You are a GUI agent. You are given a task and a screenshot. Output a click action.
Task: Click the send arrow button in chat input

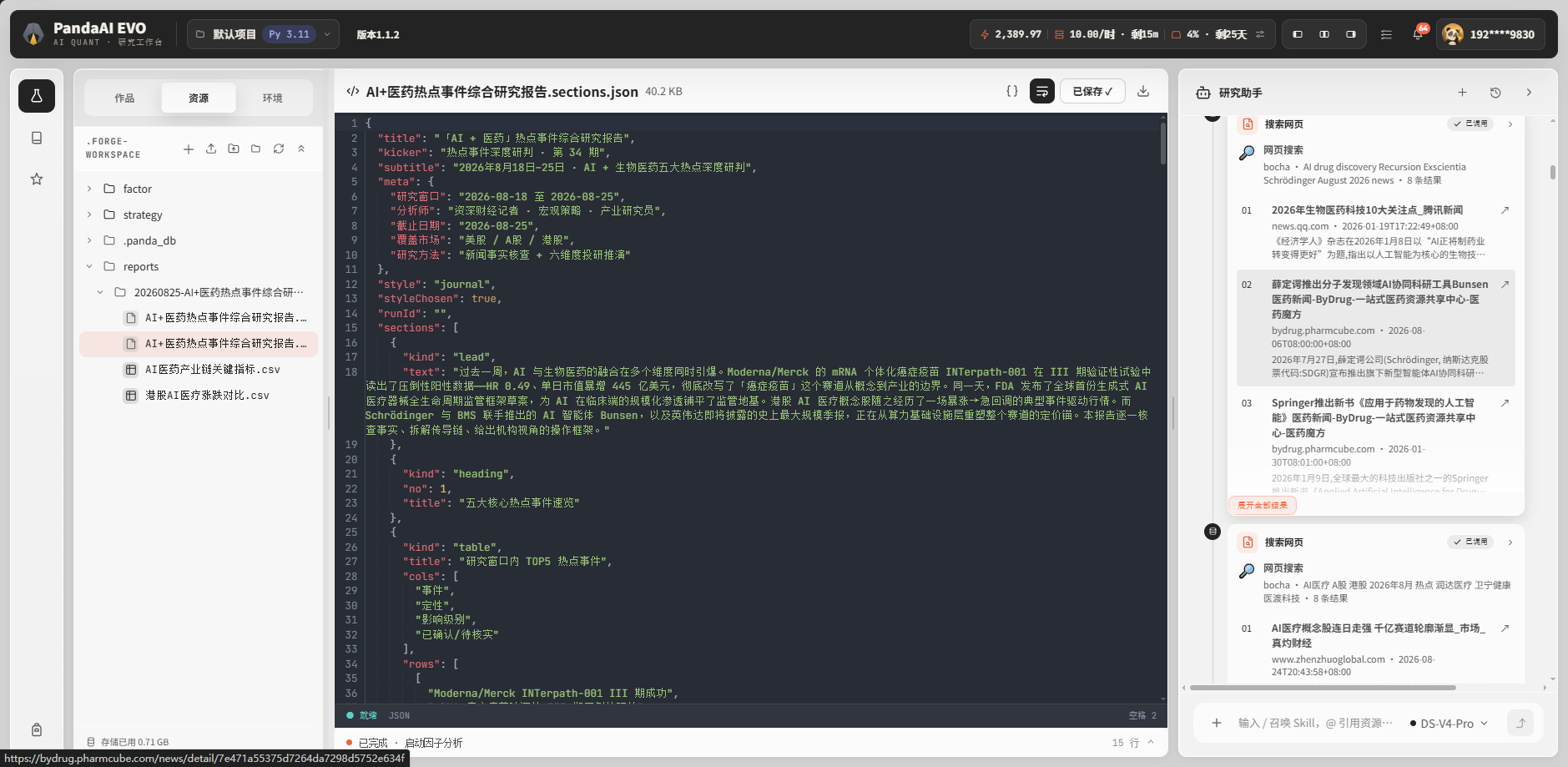click(x=1520, y=723)
